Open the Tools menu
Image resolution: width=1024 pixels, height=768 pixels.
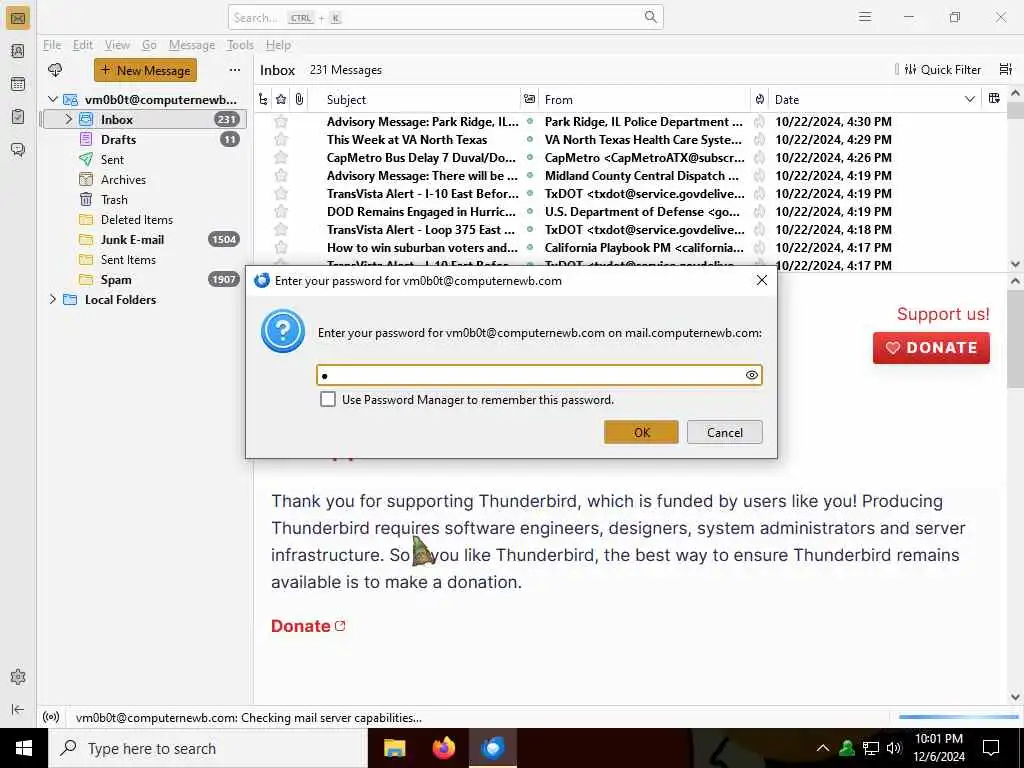240,45
